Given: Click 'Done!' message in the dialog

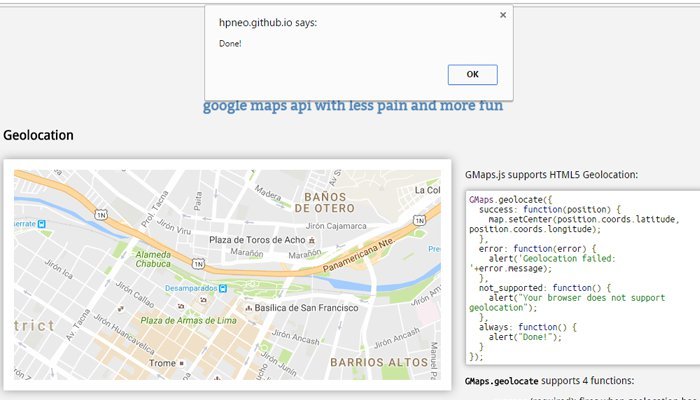Looking at the screenshot, I should click(230, 44).
